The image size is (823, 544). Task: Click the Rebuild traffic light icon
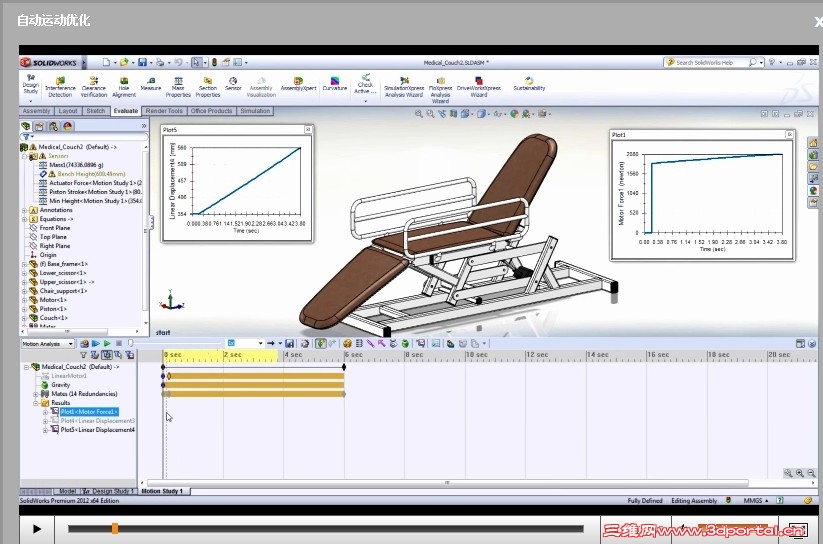[214, 62]
